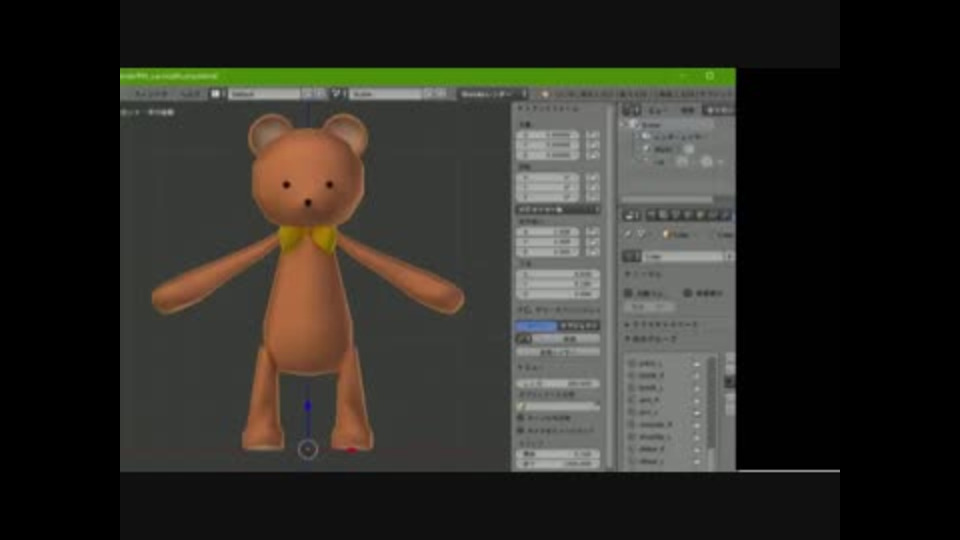Image resolution: width=960 pixels, height=540 pixels.
Task: Toggle lock on Scale X
Action: pos(592,232)
